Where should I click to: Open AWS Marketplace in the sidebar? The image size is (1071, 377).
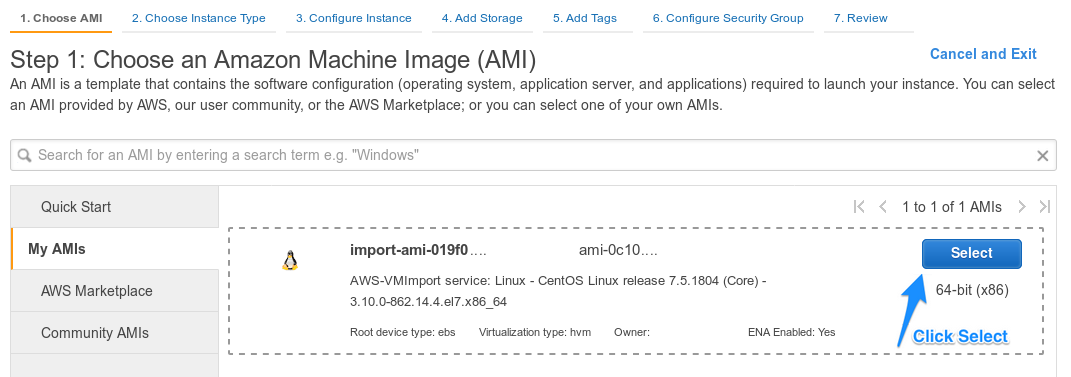115,291
